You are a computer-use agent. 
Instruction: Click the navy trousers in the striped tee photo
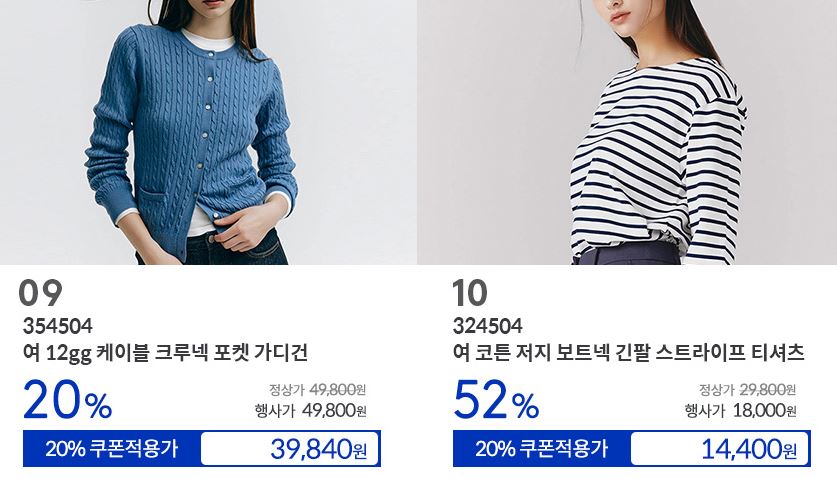[x=627, y=255]
